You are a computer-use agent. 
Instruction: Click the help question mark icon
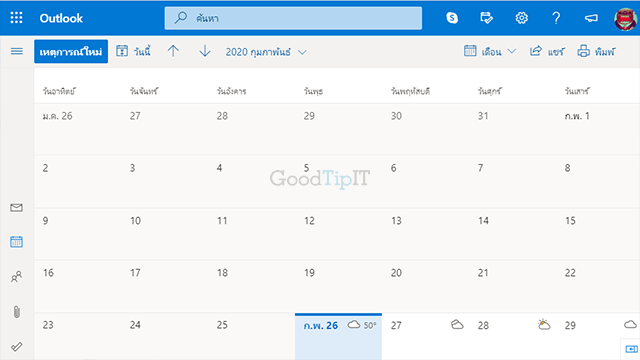click(x=556, y=18)
